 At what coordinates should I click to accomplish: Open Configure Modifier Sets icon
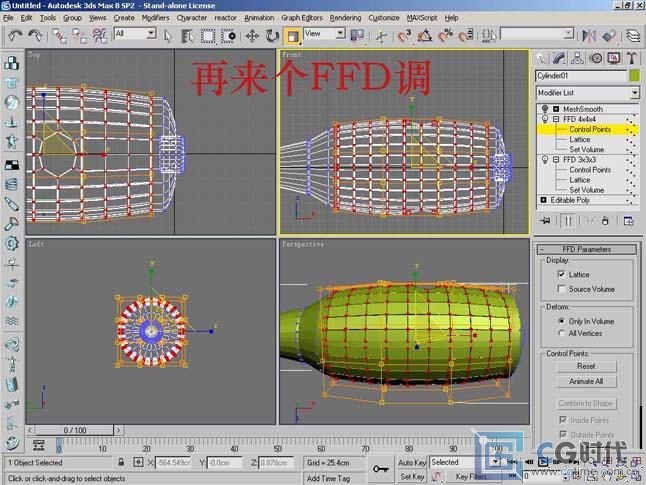coord(628,221)
